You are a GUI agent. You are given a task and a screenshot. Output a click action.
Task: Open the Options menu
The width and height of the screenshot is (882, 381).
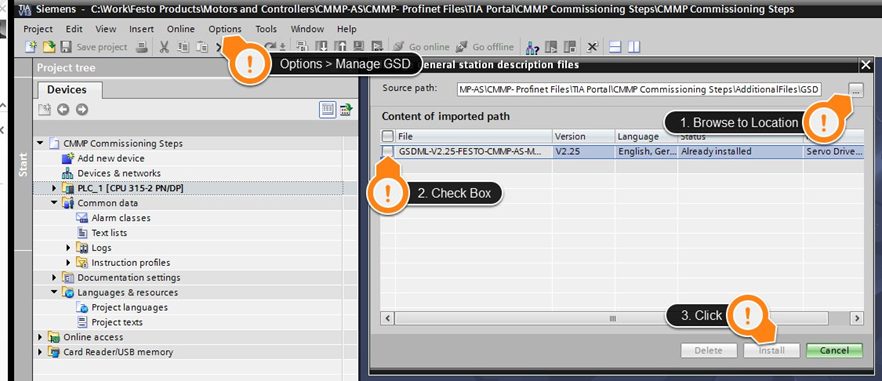pyautogui.click(x=224, y=29)
